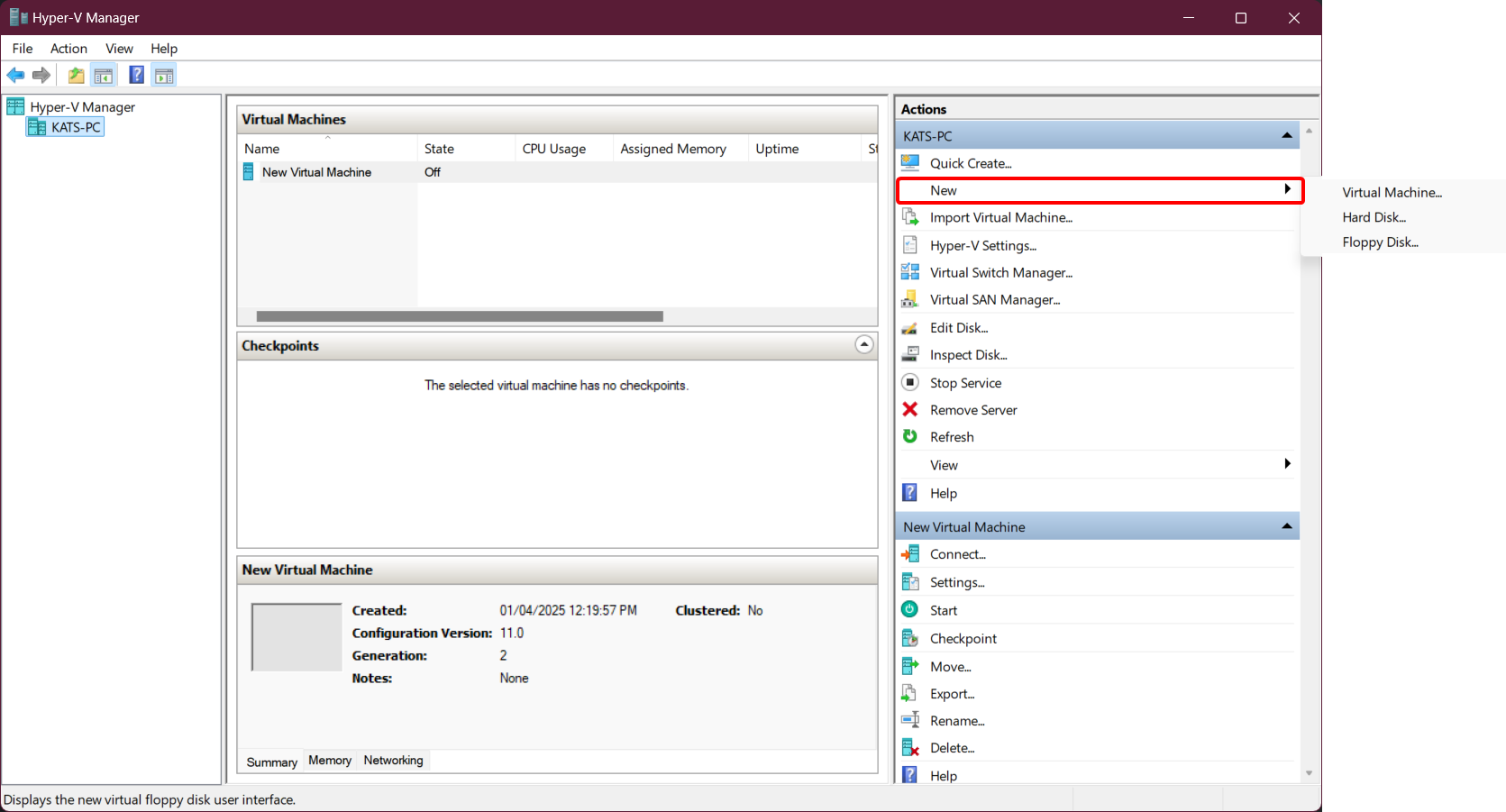
Task: Click the Quick Create... action link
Action: coord(971,163)
